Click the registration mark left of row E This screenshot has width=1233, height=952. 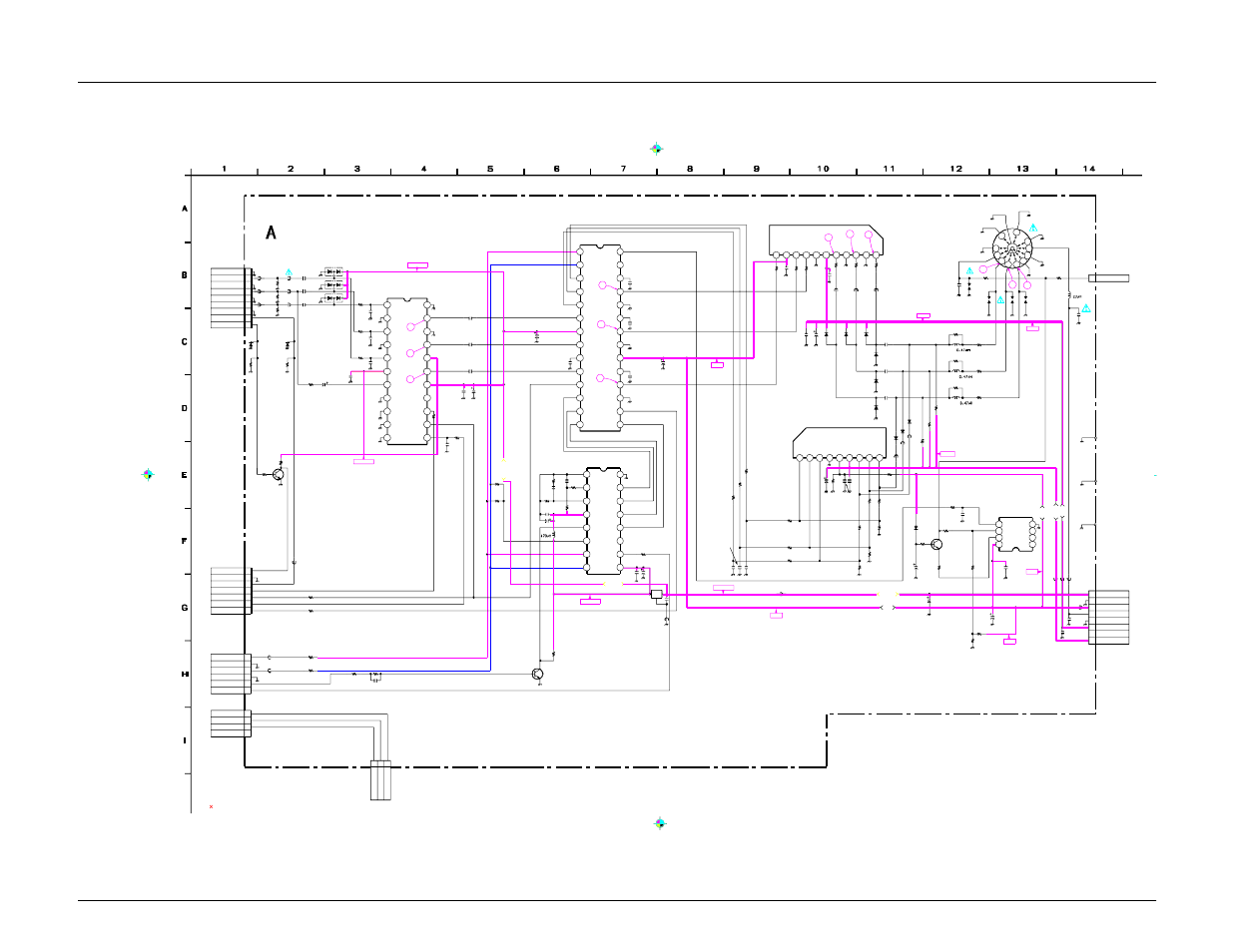148,475
